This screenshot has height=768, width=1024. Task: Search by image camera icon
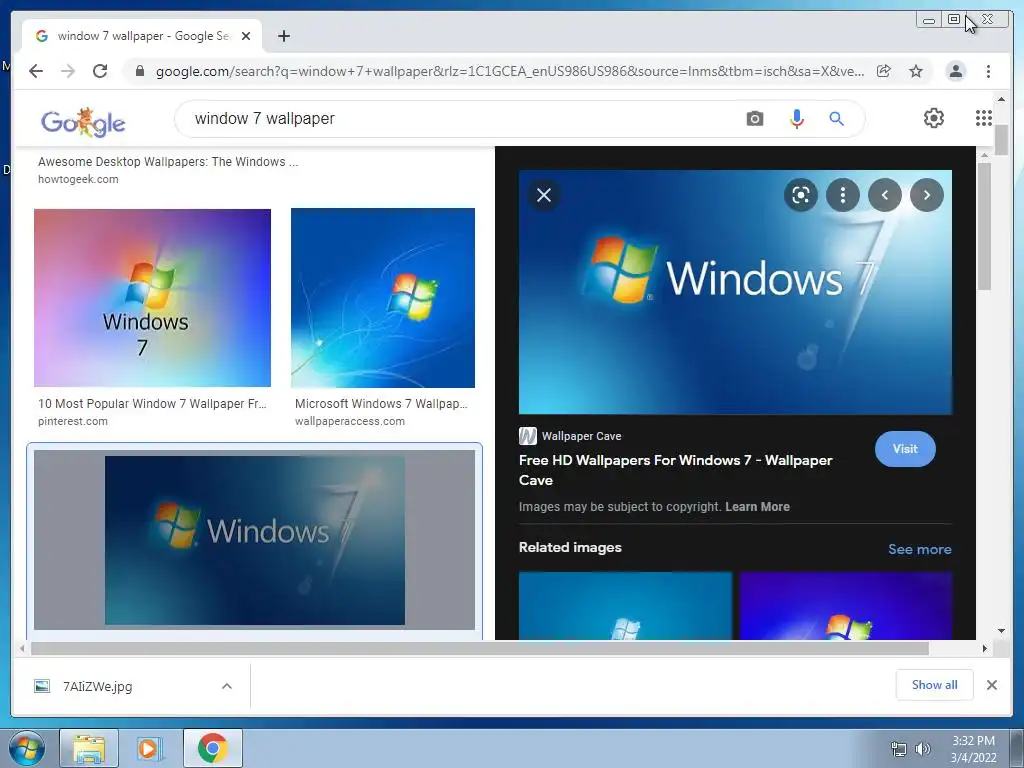point(755,119)
